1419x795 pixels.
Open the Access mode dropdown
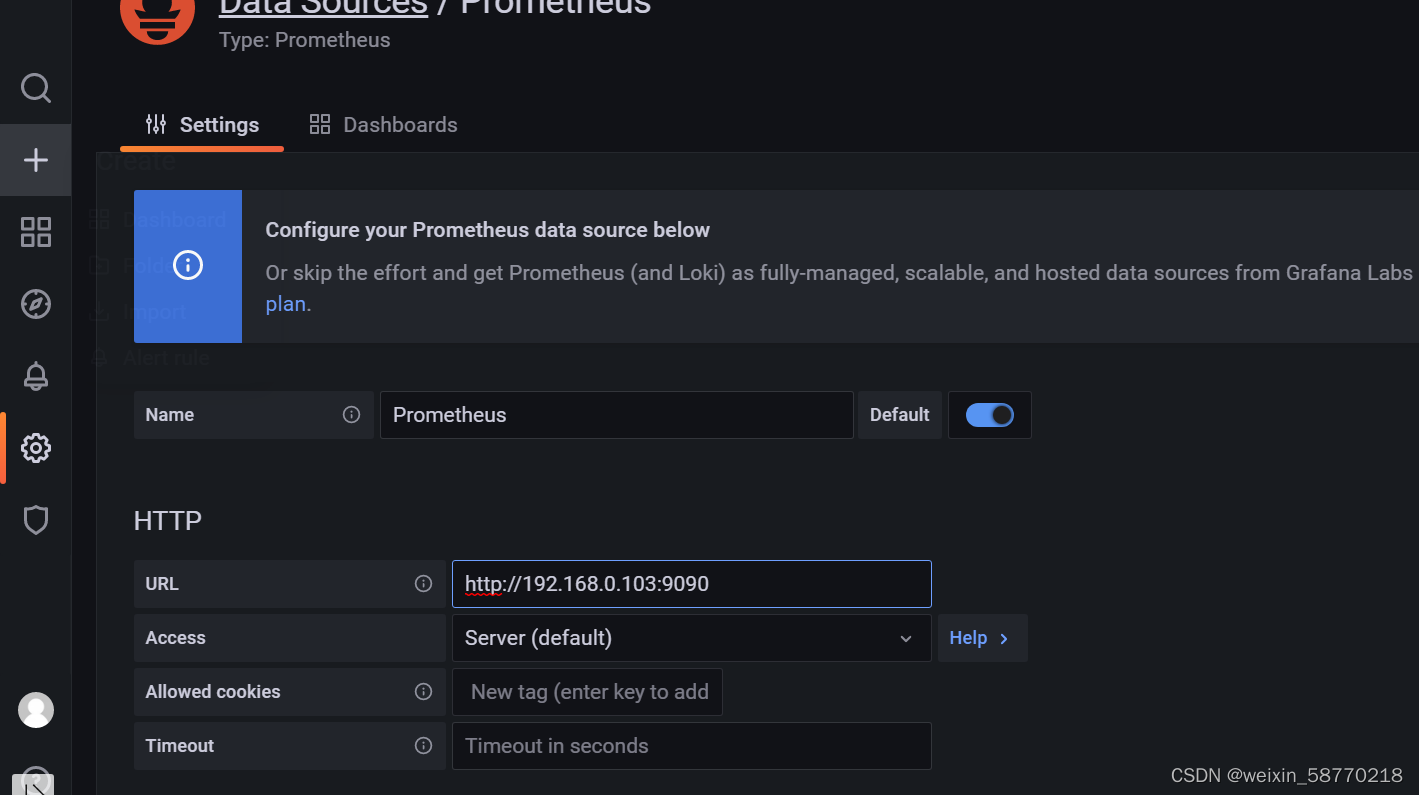tap(691, 637)
